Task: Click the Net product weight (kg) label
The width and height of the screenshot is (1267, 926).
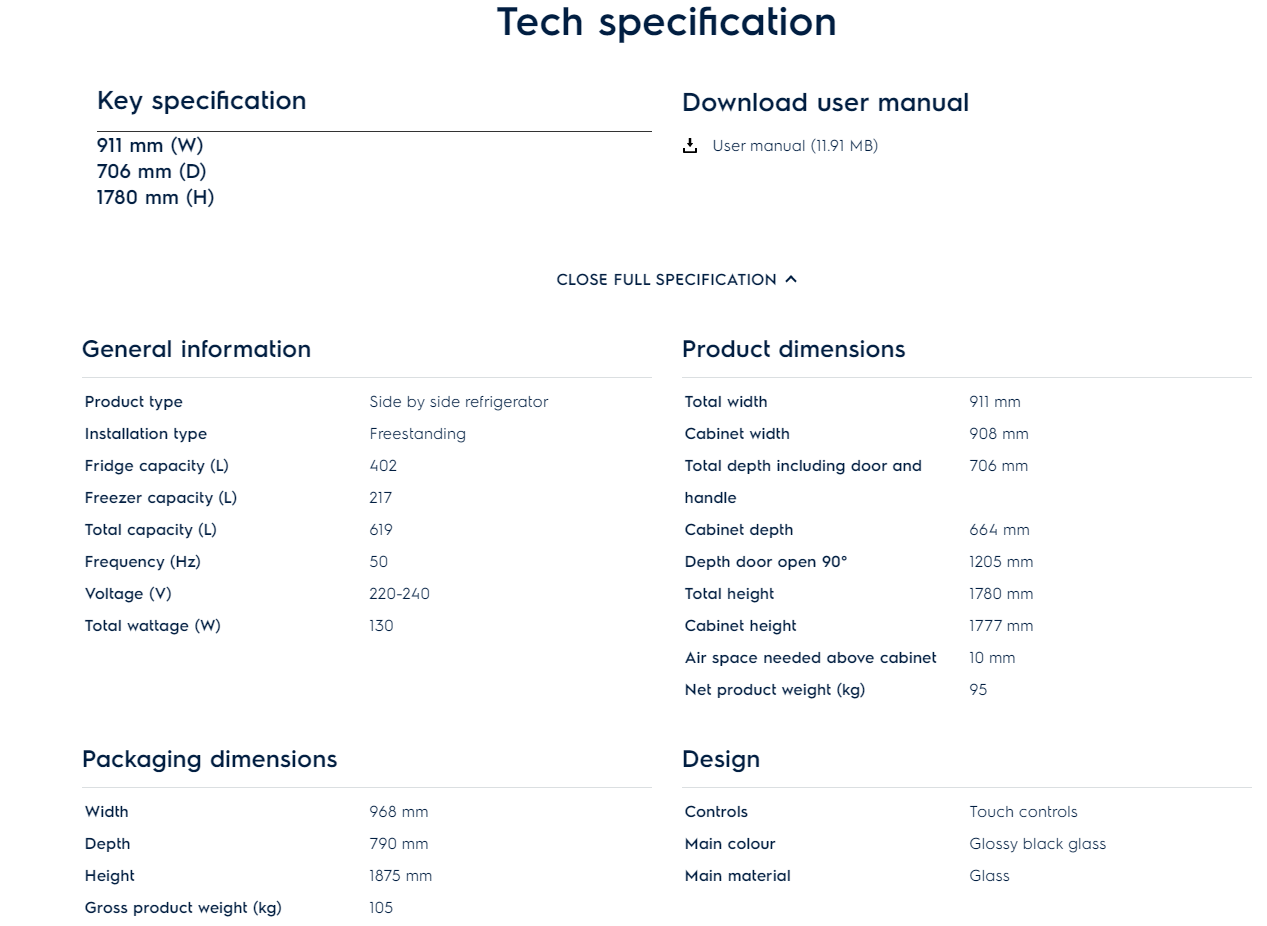Action: click(x=774, y=690)
